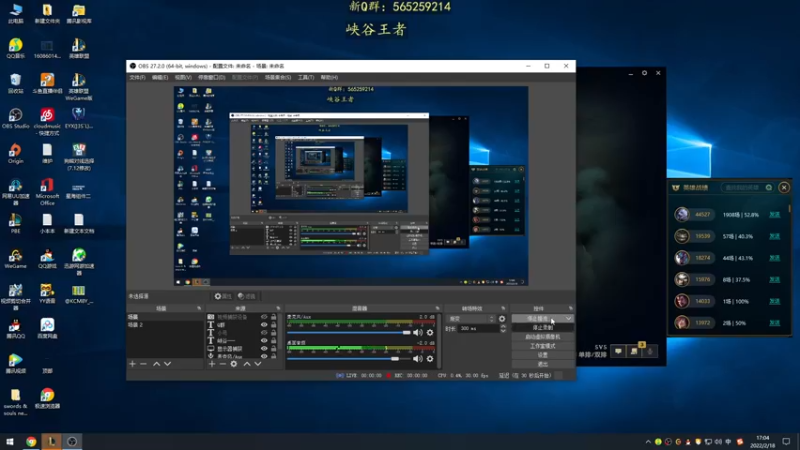This screenshot has height=450, width=800.
Task: Move the source up in Sources panel
Action: (x=247, y=364)
